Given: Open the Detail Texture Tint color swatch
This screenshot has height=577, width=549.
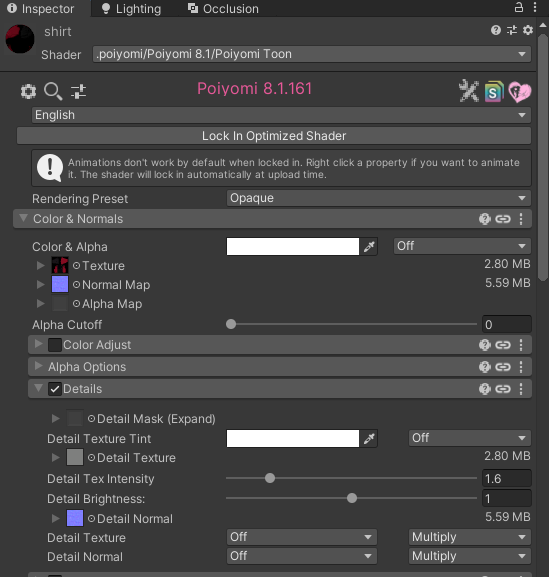Looking at the screenshot, I should [293, 439].
